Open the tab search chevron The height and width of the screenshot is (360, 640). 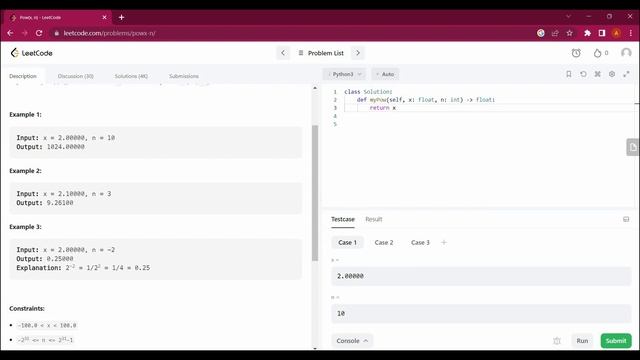point(568,17)
